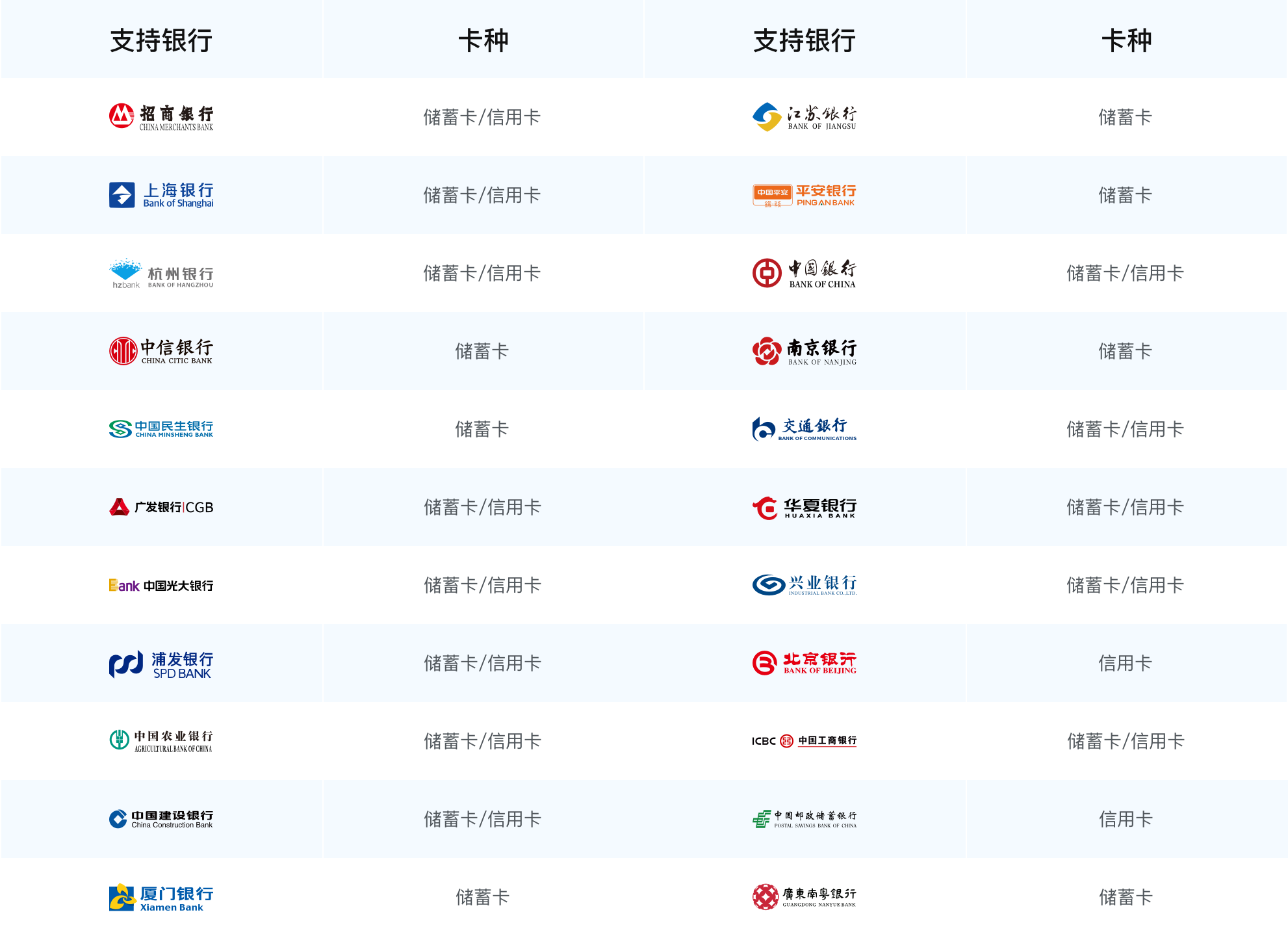Click 信用卡 in the Bank of Beijing row
Image resolution: width=1288 pixels, height=936 pixels.
(1126, 663)
